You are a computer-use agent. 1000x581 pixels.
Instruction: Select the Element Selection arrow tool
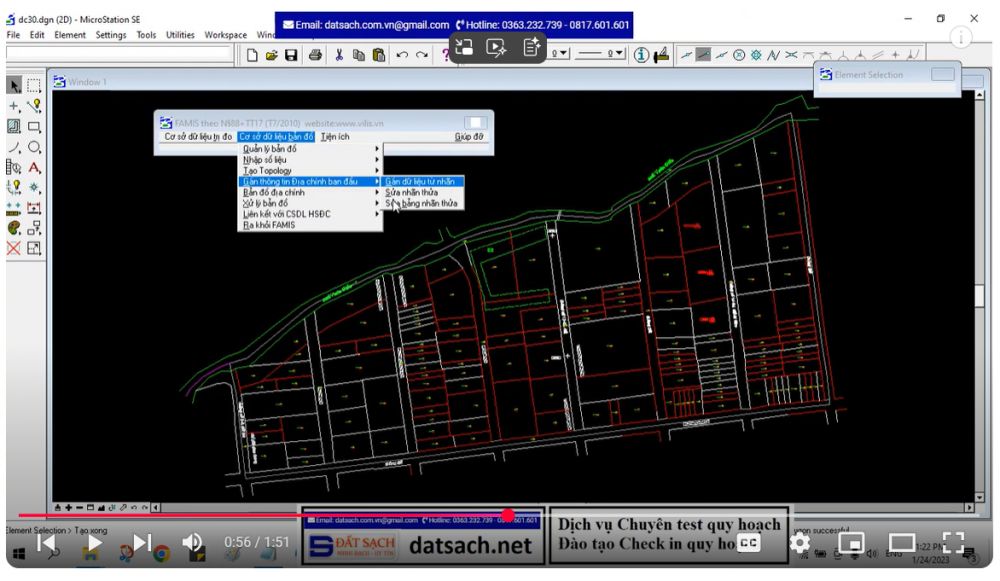click(14, 86)
